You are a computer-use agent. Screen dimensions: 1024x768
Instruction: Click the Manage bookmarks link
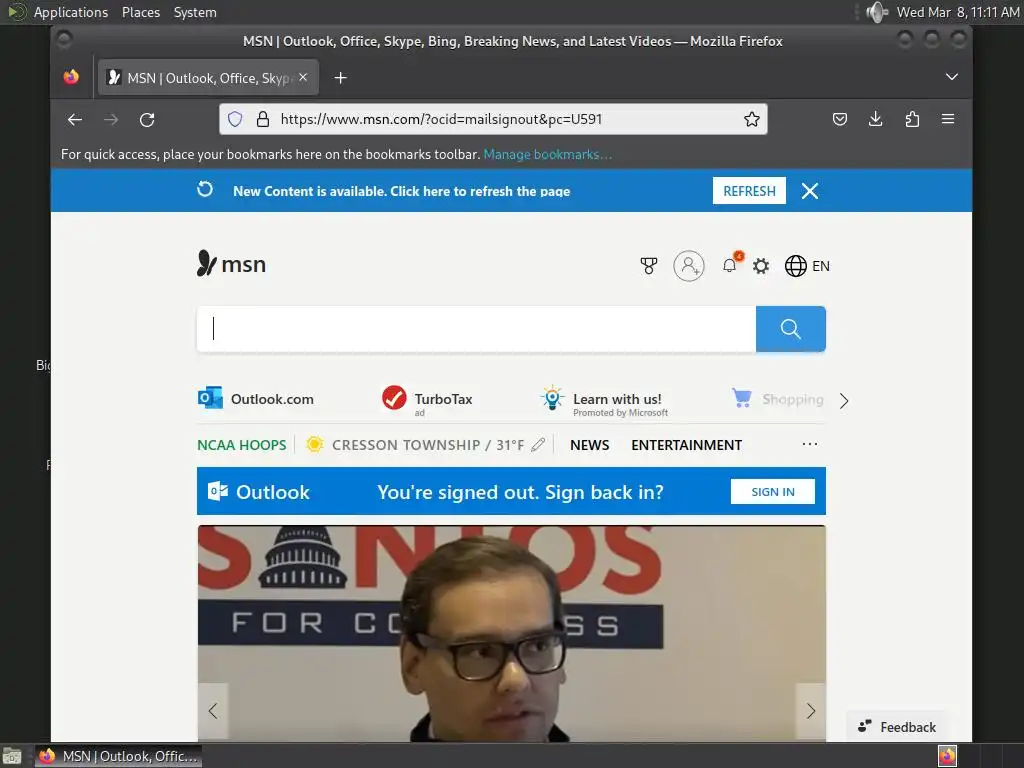(x=547, y=154)
